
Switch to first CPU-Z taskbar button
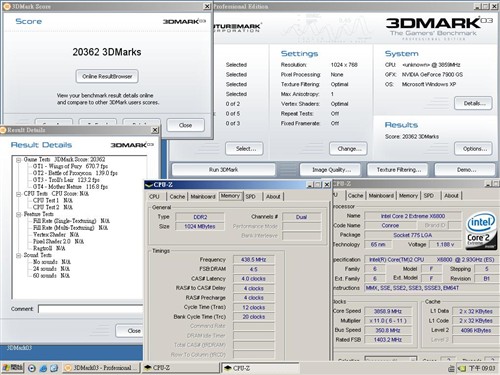click(180, 368)
